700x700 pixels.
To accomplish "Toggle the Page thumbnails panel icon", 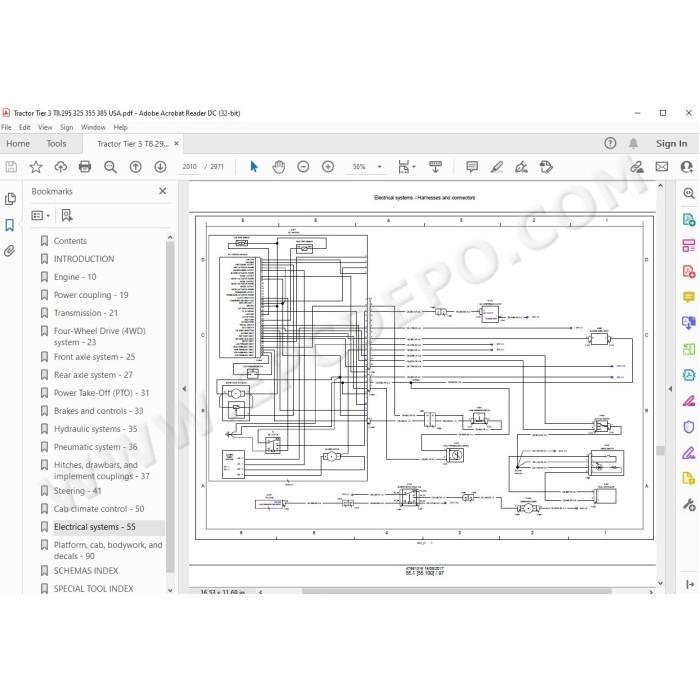I will 10,199.
